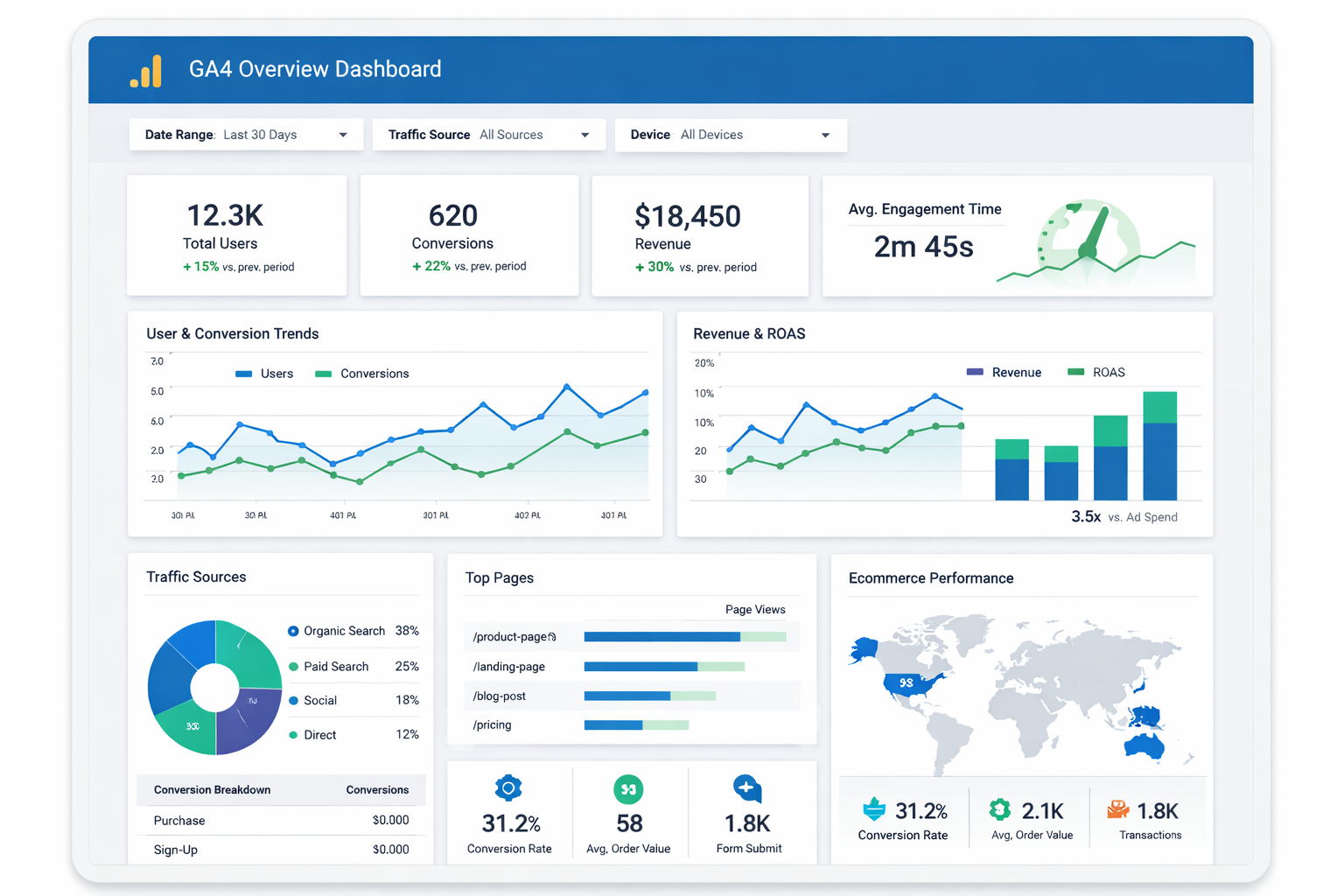The height and width of the screenshot is (896, 1344).
Task: Select the /pricing row in Top Pages
Action: click(x=630, y=725)
